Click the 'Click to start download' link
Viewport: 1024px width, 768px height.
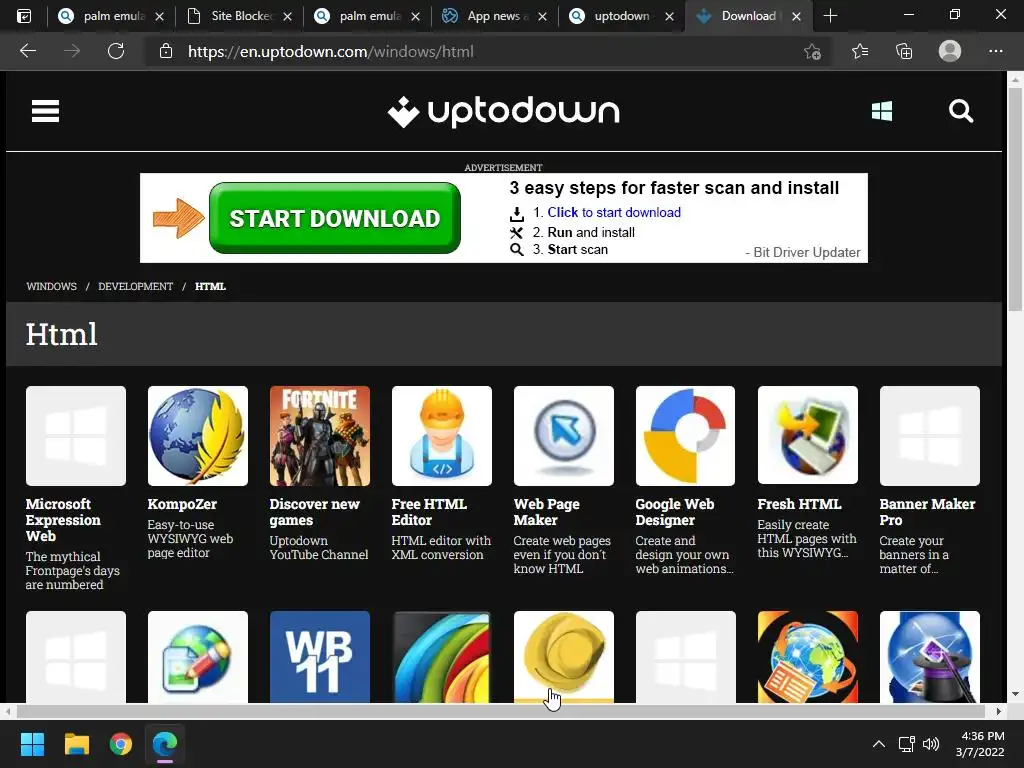point(614,212)
